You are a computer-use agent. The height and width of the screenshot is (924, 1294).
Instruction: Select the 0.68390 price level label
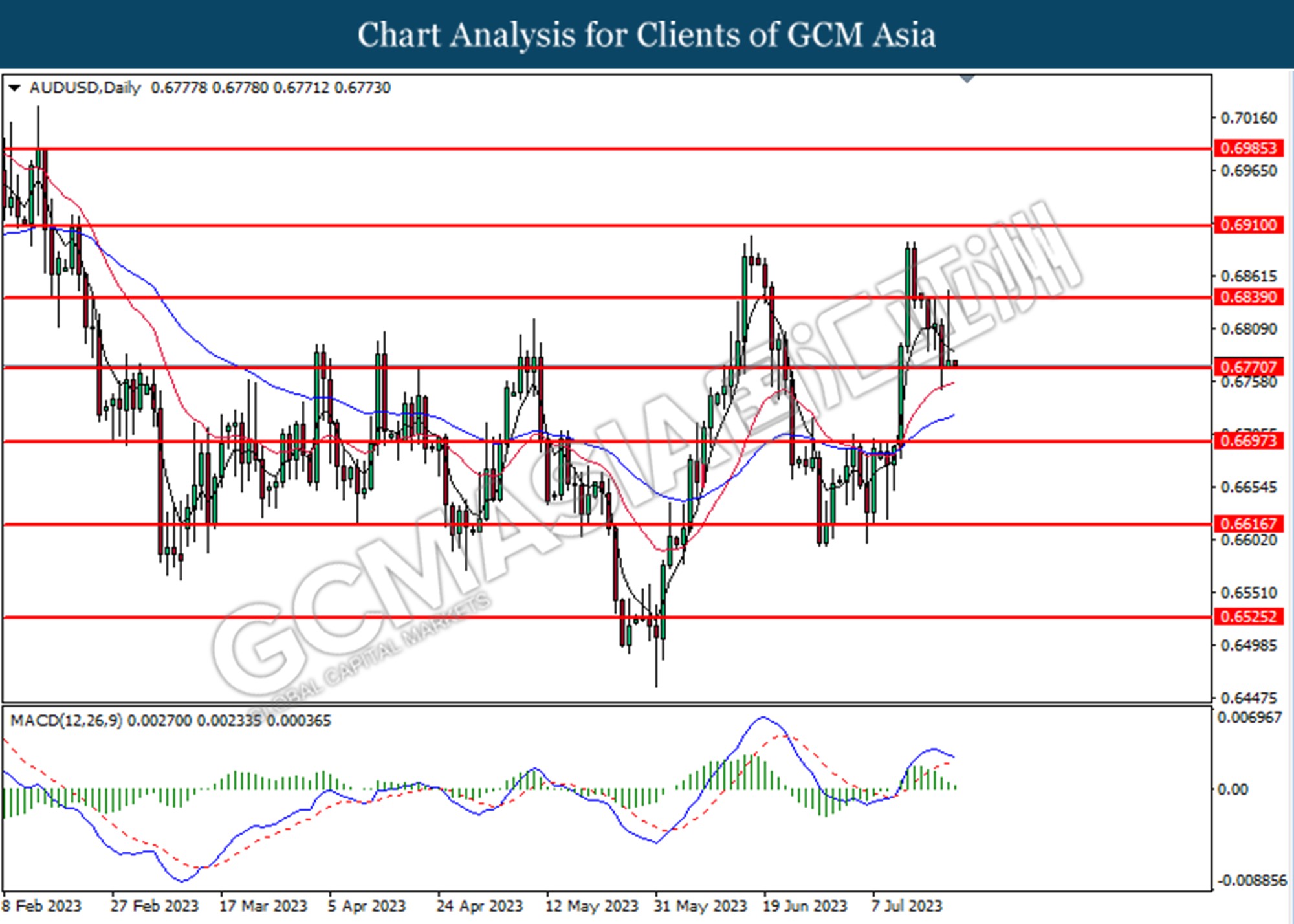click(x=1249, y=297)
